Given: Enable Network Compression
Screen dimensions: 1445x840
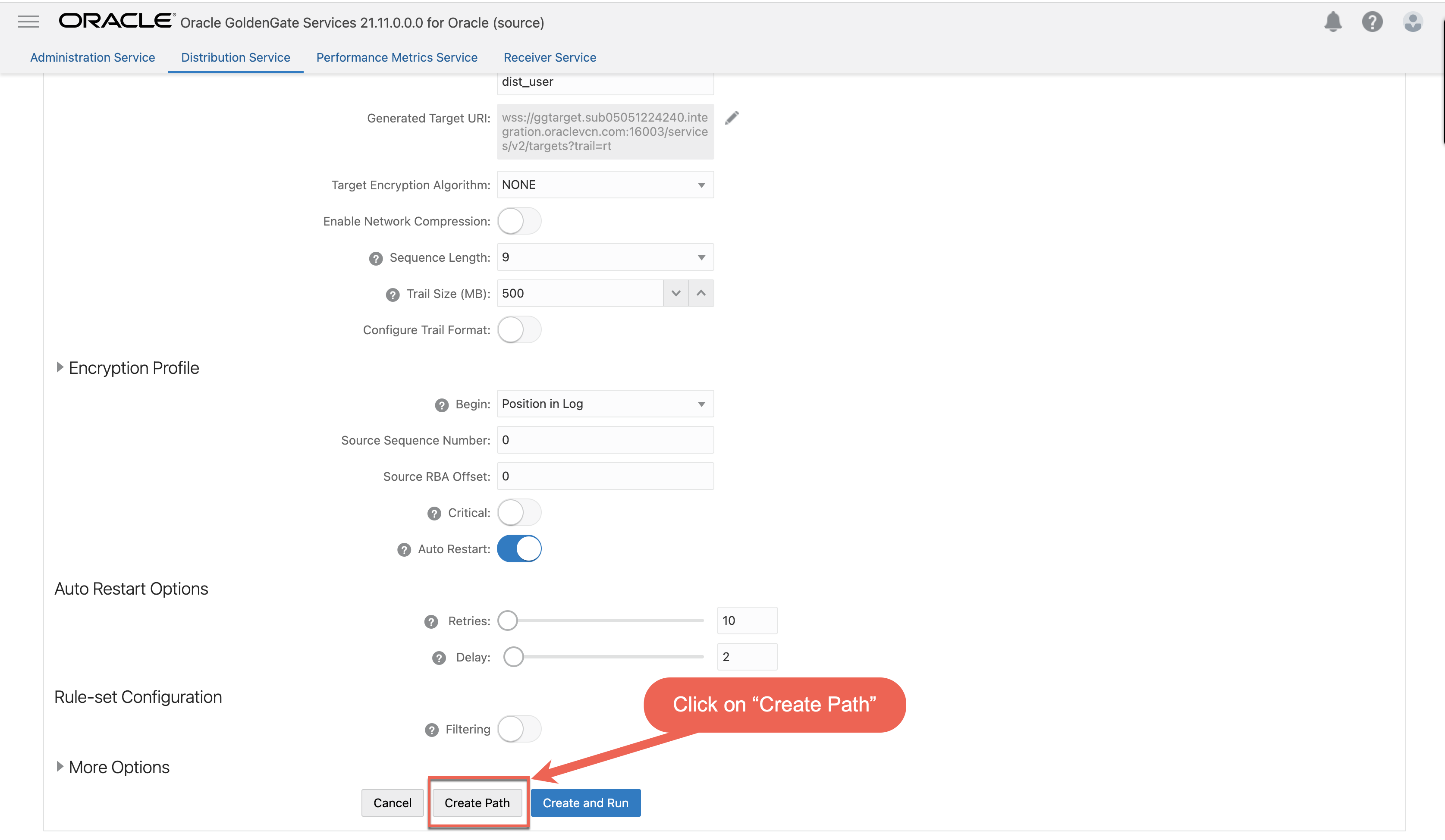Looking at the screenshot, I should (519, 221).
